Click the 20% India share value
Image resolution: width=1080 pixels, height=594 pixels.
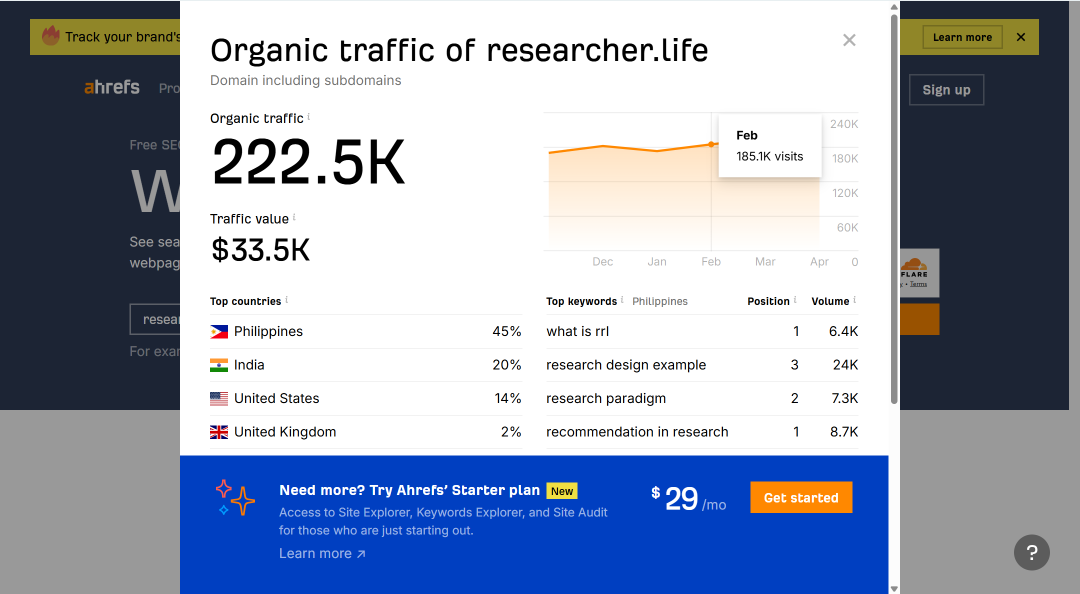coord(507,365)
